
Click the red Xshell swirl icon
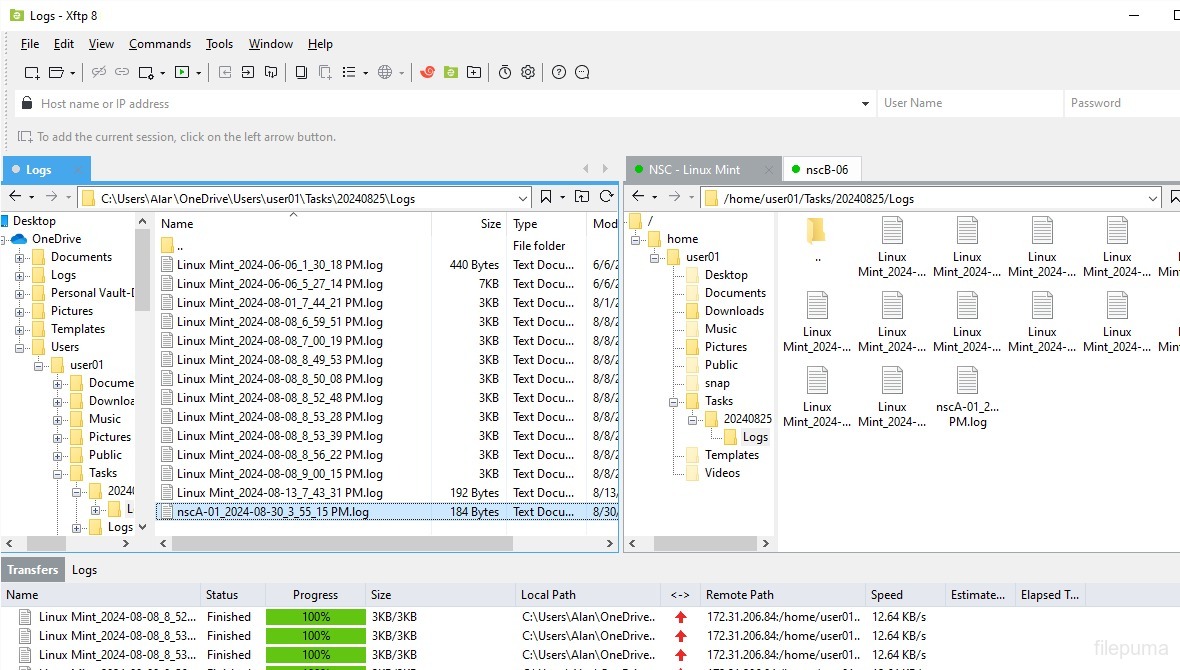(x=428, y=72)
